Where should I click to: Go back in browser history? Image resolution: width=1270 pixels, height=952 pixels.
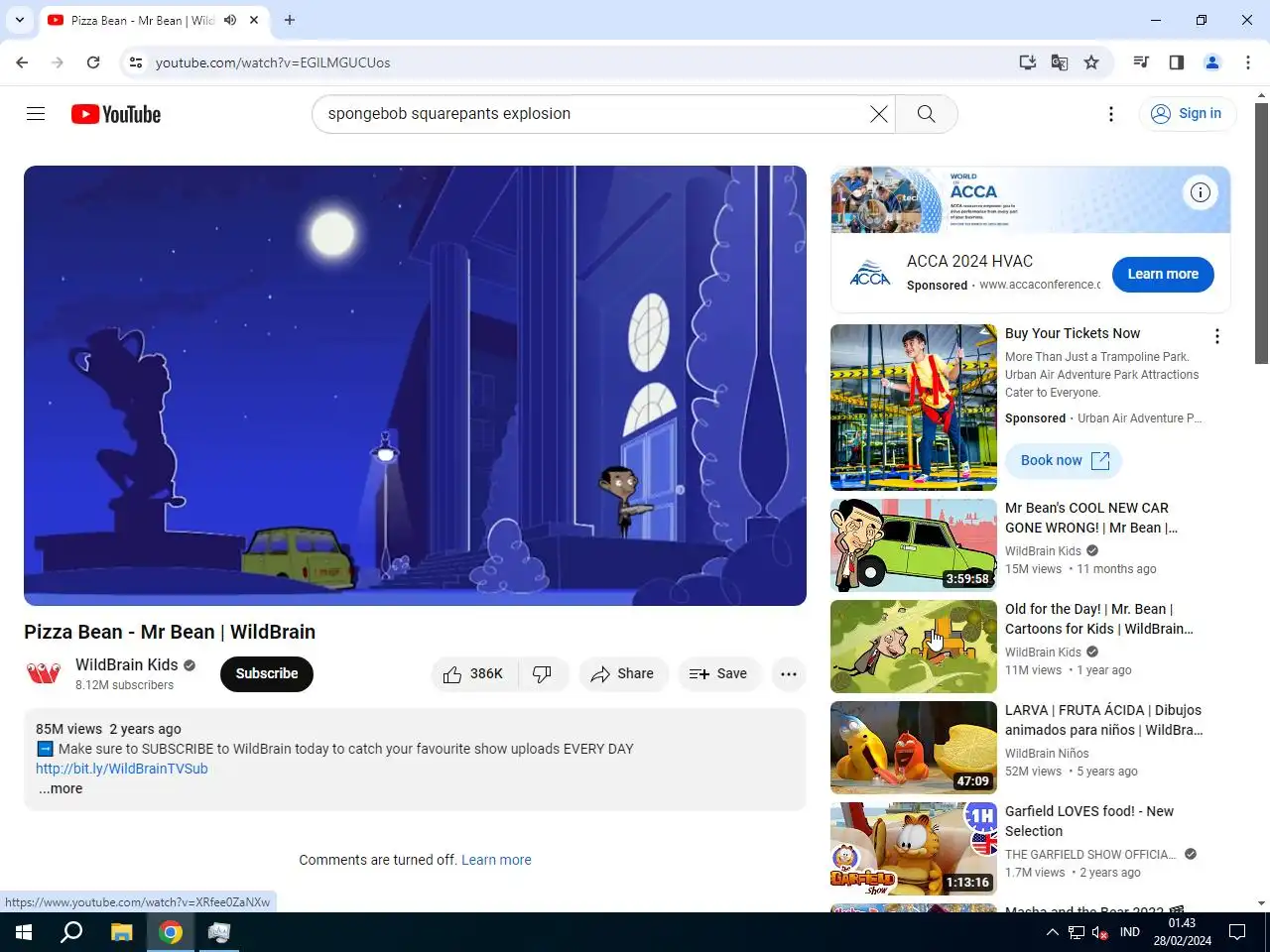tap(22, 62)
